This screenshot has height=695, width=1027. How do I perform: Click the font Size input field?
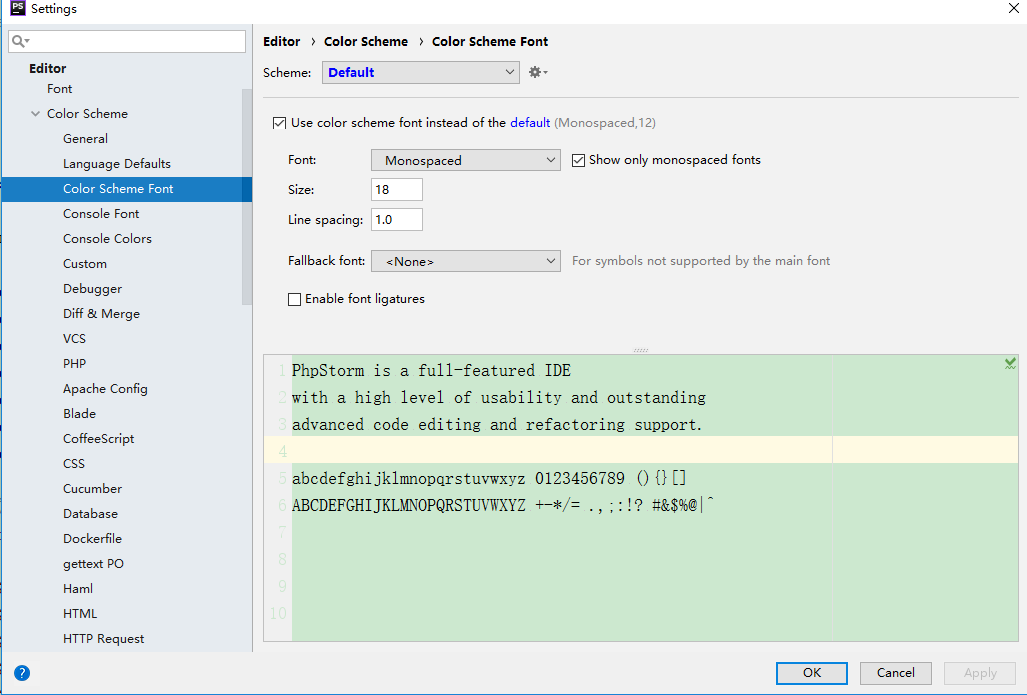397,190
